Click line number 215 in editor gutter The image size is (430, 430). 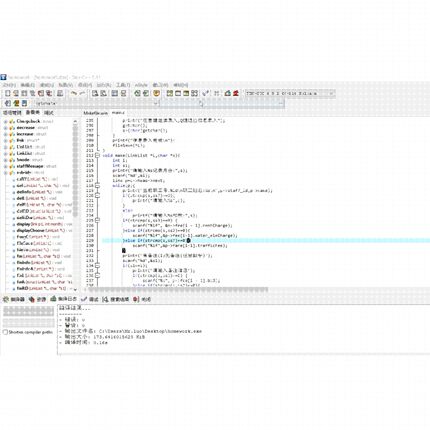[90, 170]
